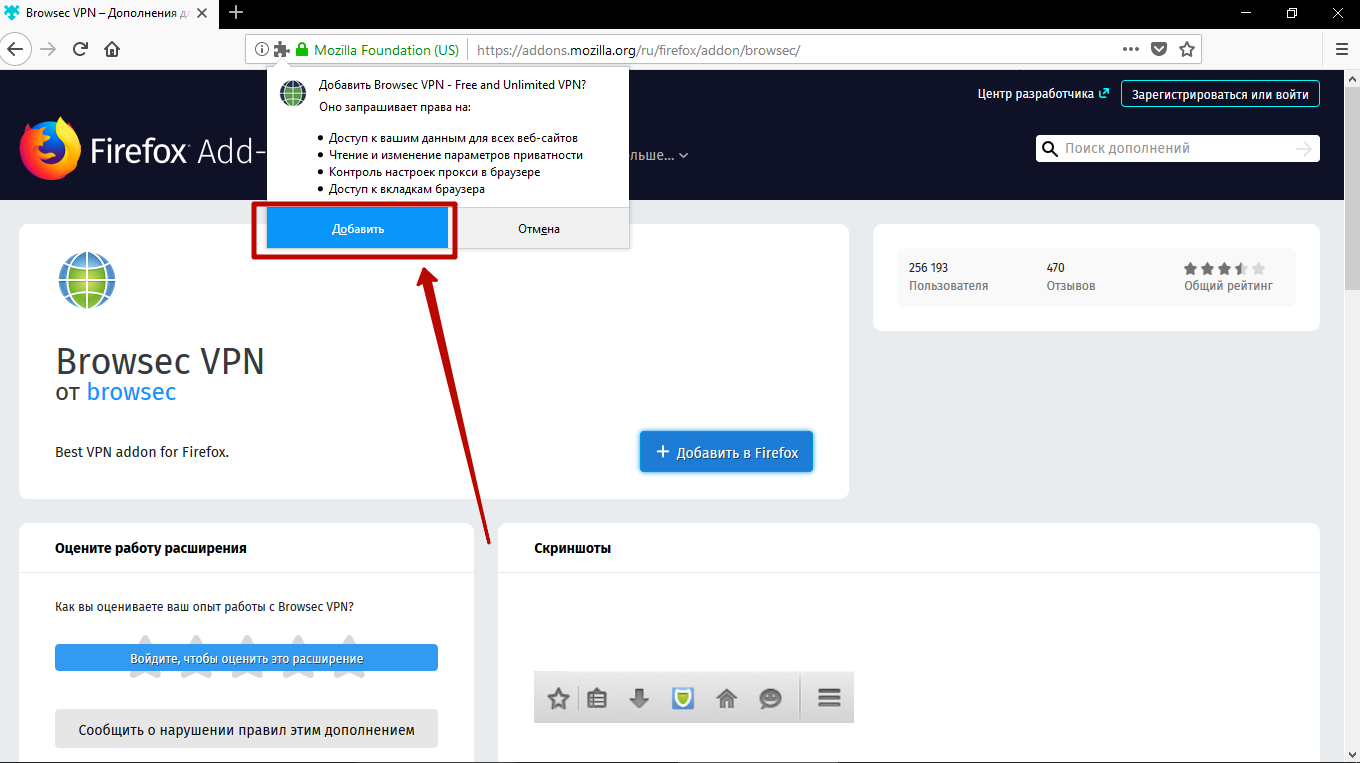Click the download arrow in screenshot preview
Screen dimensions: 1360x763
[x=640, y=698]
